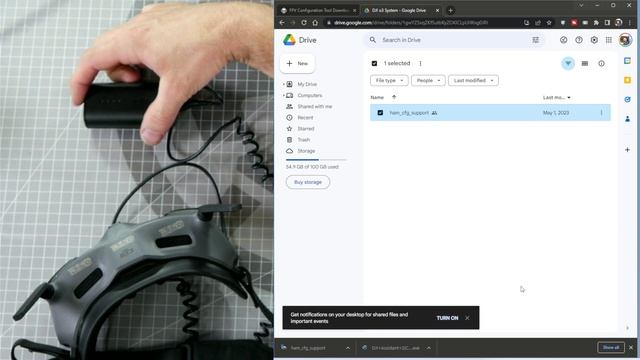Open the fwm_cfg_support download options chevron
The height and width of the screenshot is (360, 640).
click(x=348, y=348)
